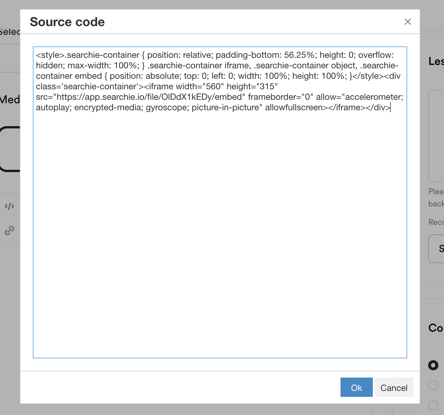
Task: Click the 'Source code' dialog title
Action: (x=67, y=22)
